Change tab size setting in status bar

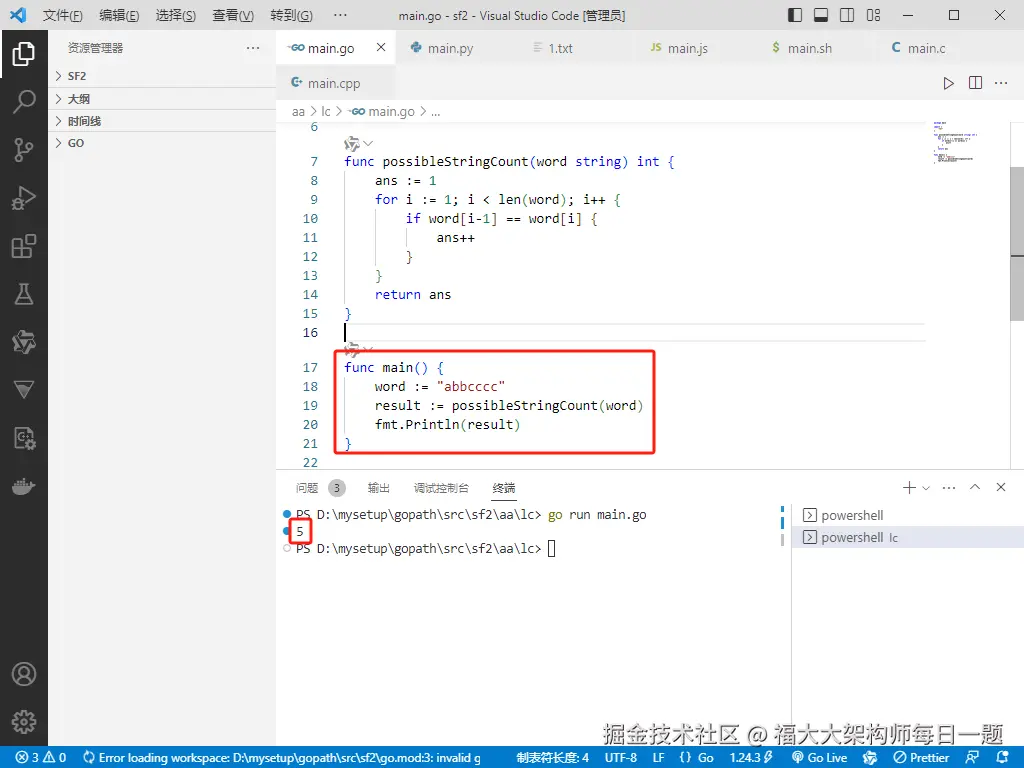552,758
